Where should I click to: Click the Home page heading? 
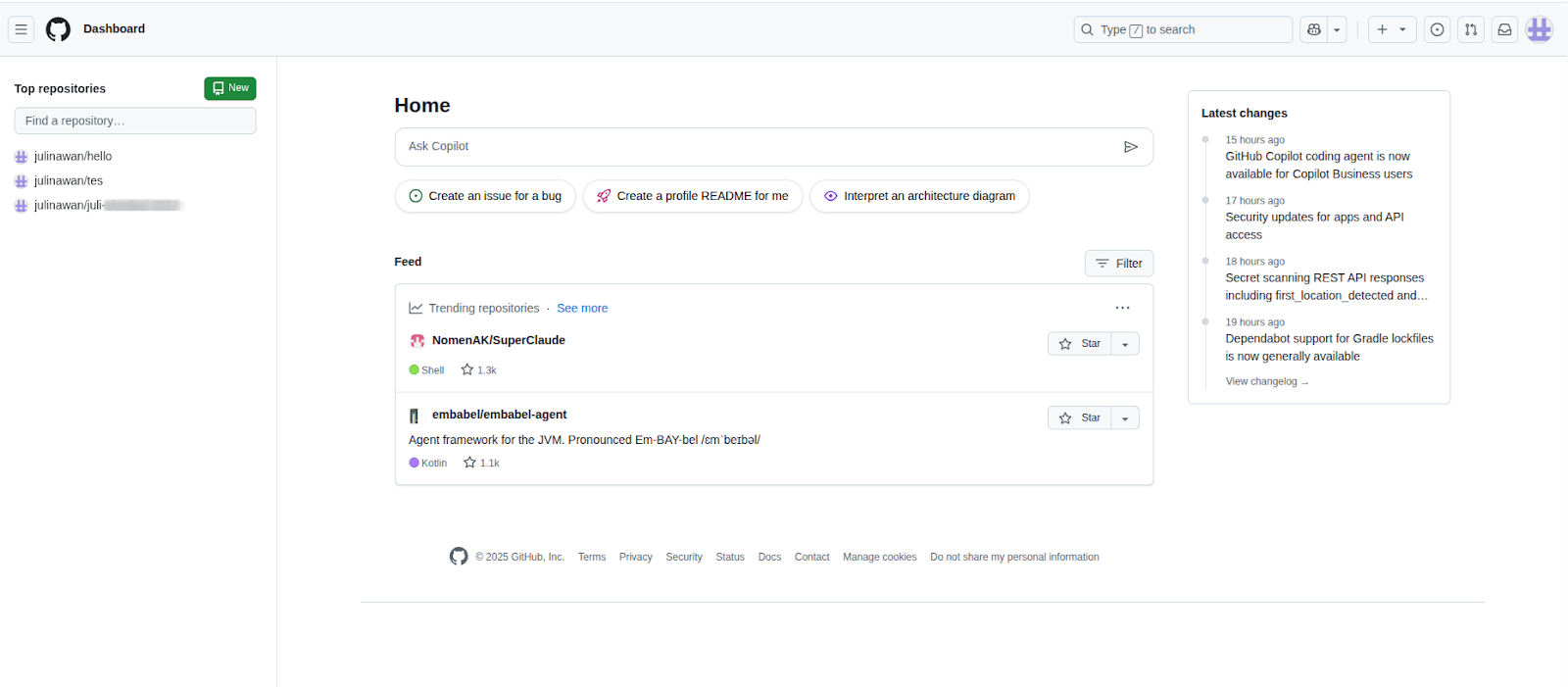(422, 106)
